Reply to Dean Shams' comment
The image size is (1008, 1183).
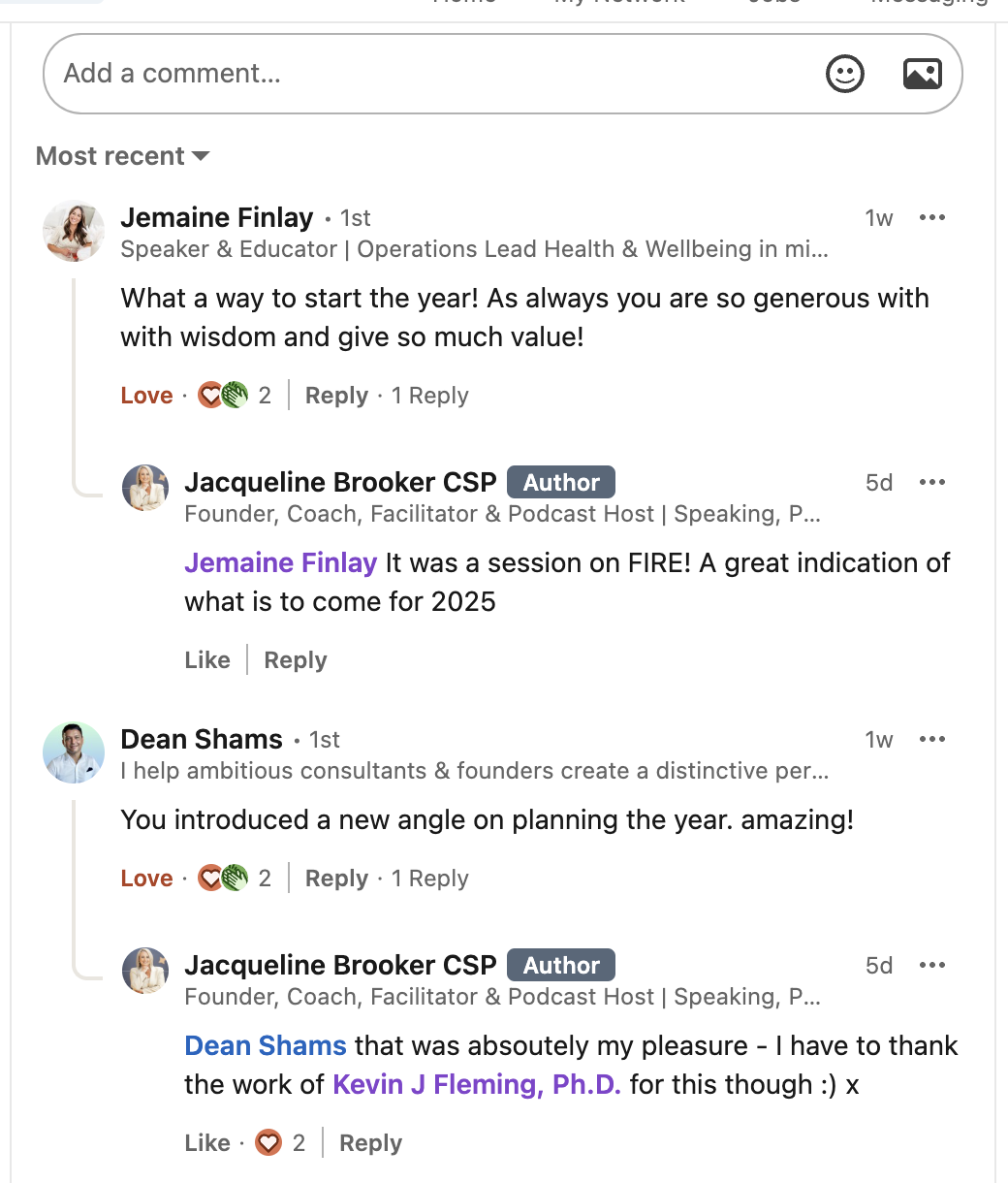click(336, 879)
